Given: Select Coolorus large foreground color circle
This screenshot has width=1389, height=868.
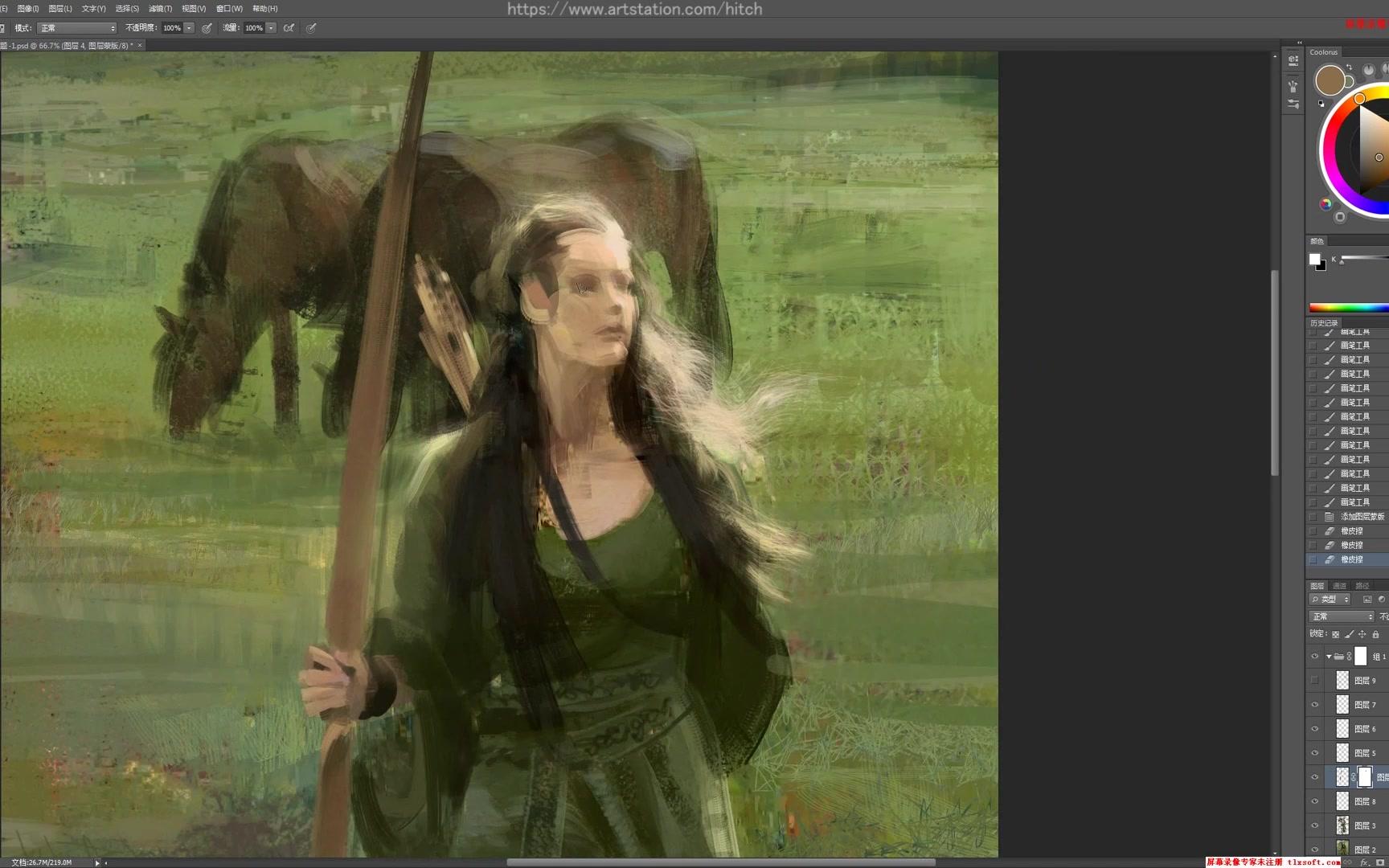Looking at the screenshot, I should click(x=1330, y=80).
